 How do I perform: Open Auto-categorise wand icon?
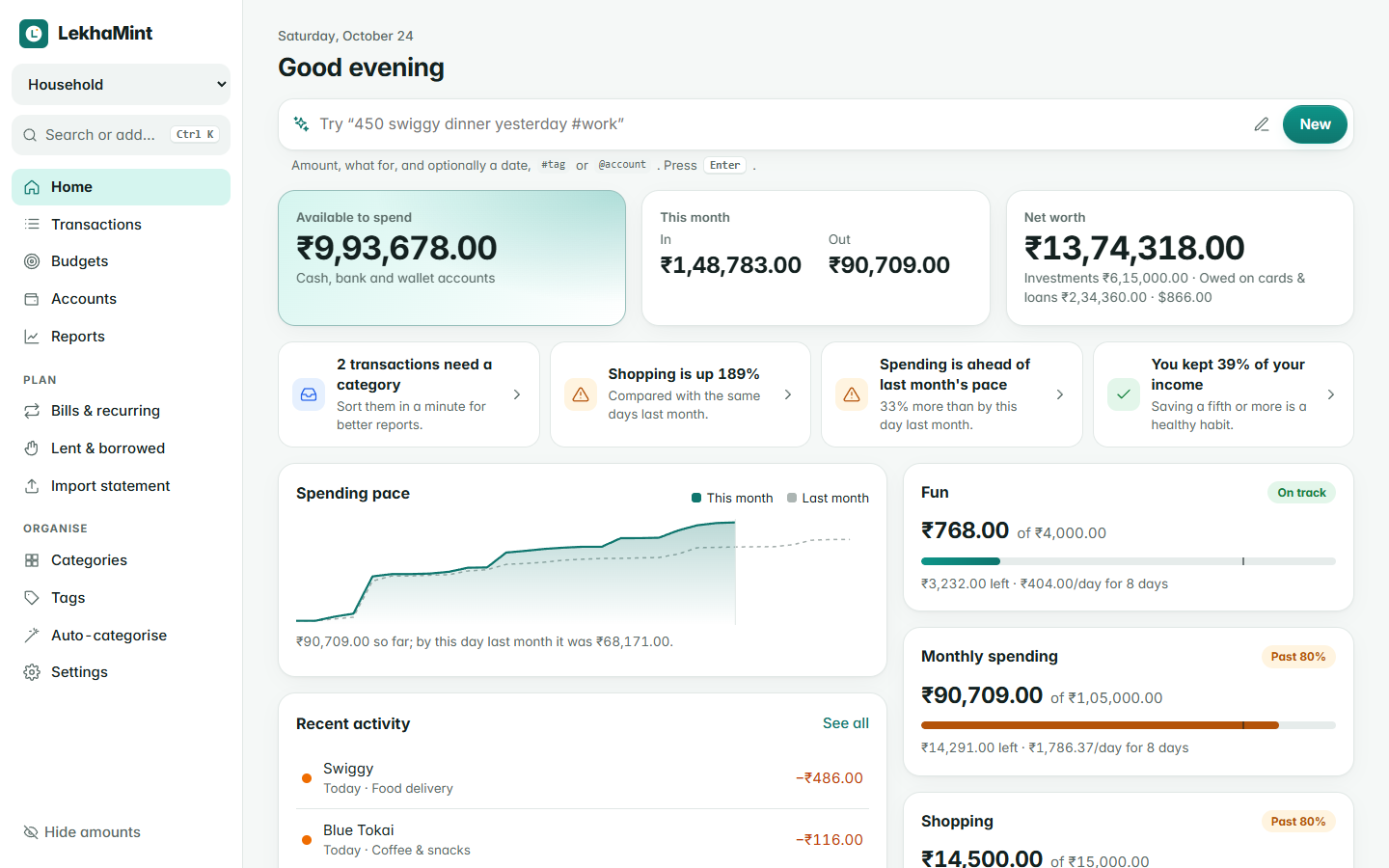[x=32, y=636]
